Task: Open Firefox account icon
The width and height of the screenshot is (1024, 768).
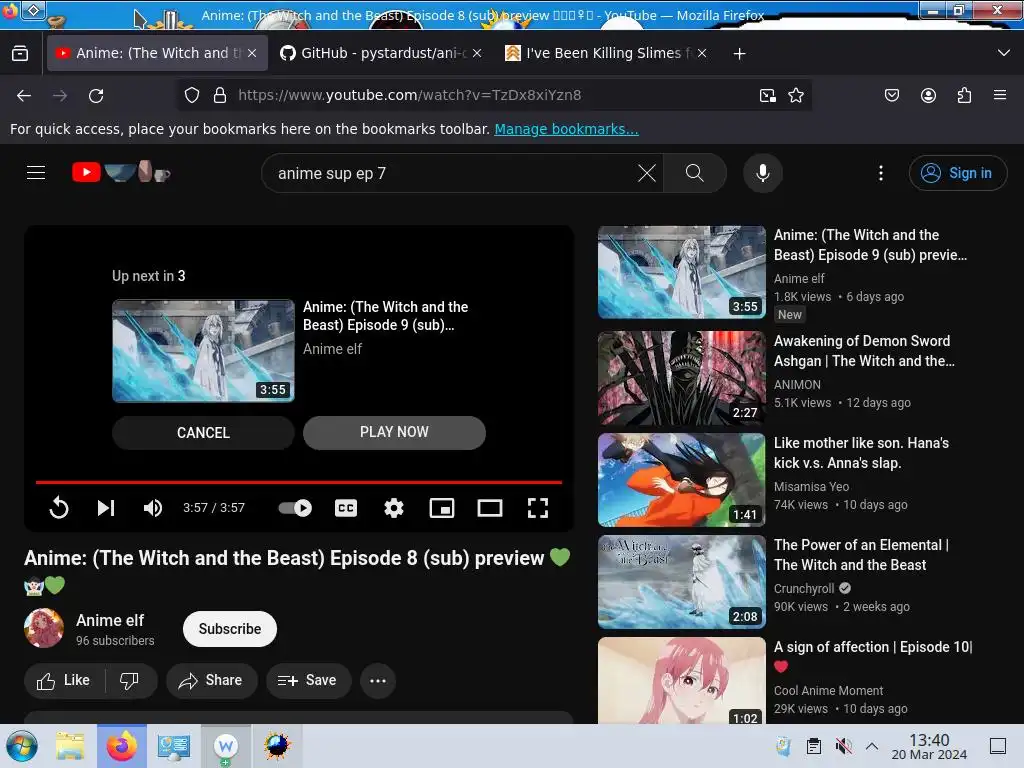Action: (928, 95)
